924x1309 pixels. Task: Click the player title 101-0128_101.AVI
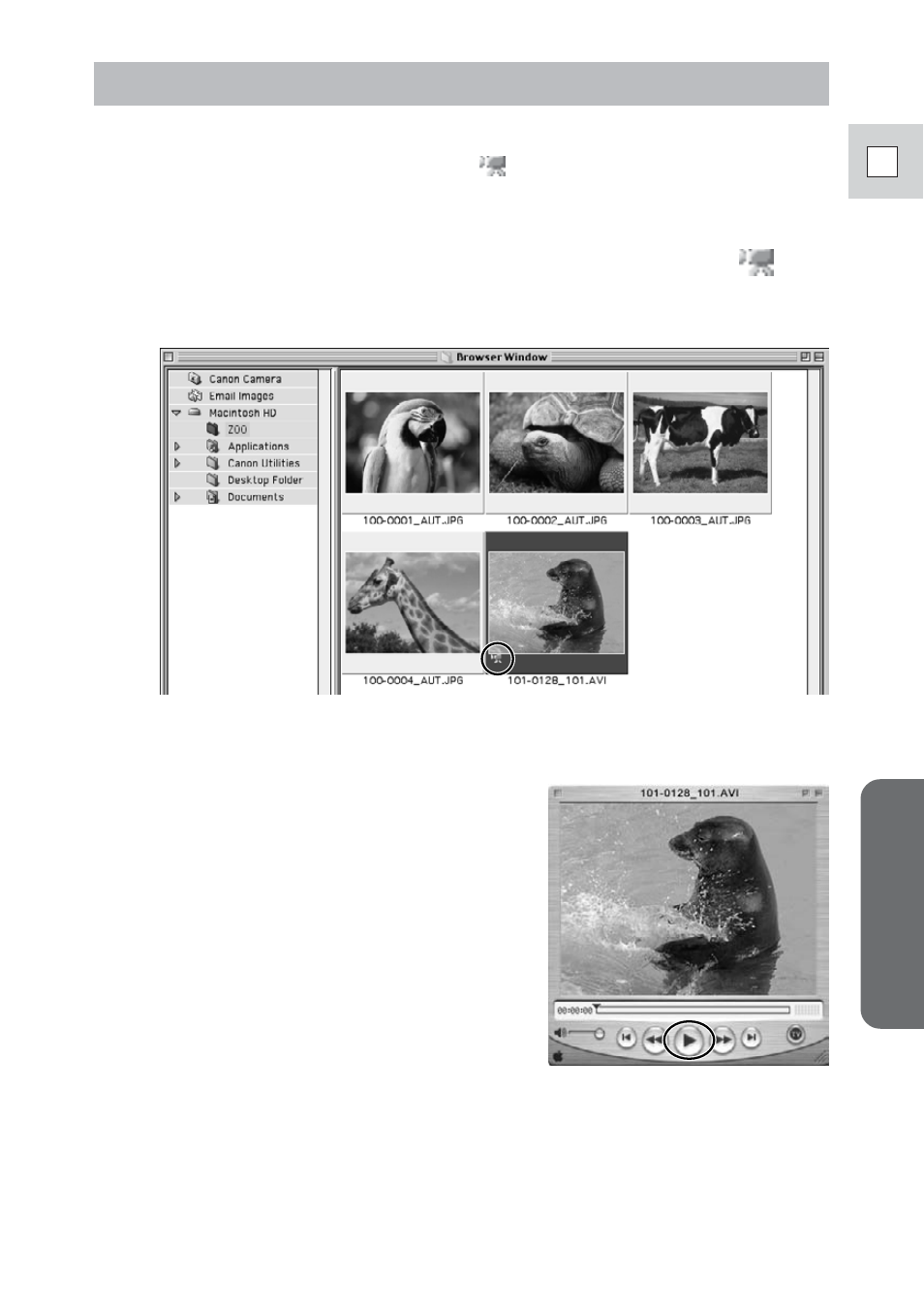pos(689,793)
